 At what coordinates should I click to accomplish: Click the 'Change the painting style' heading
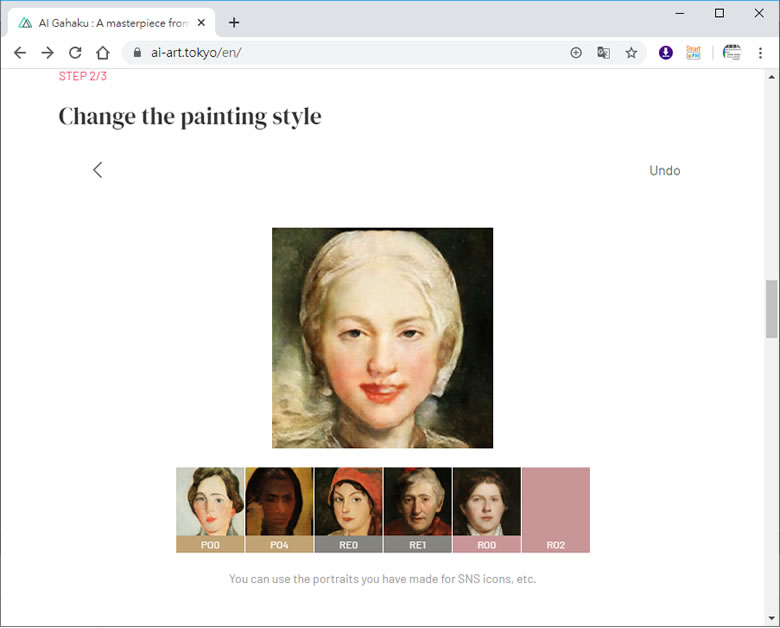coord(190,117)
